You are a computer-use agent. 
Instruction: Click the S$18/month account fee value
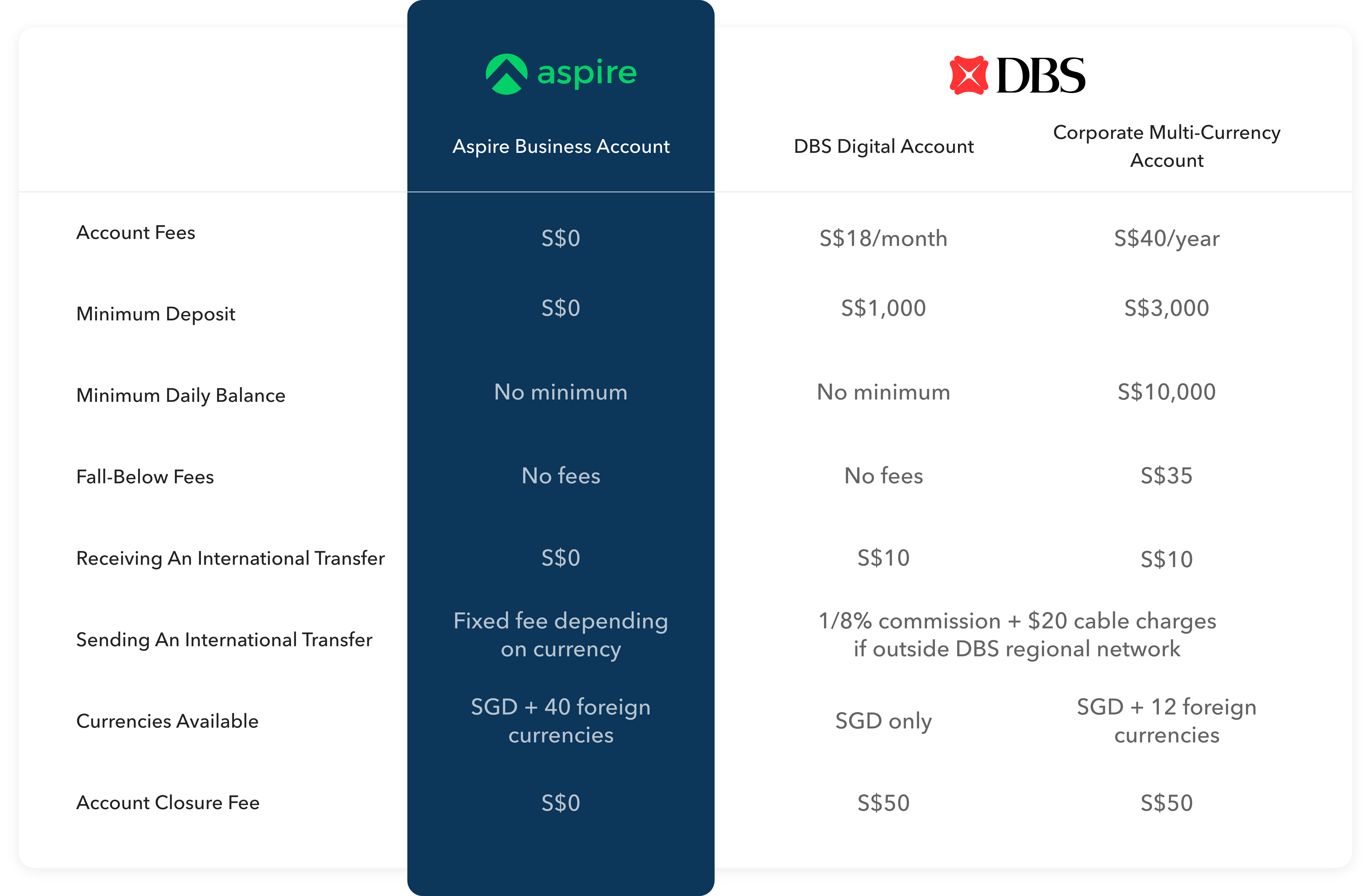pyautogui.click(x=884, y=238)
